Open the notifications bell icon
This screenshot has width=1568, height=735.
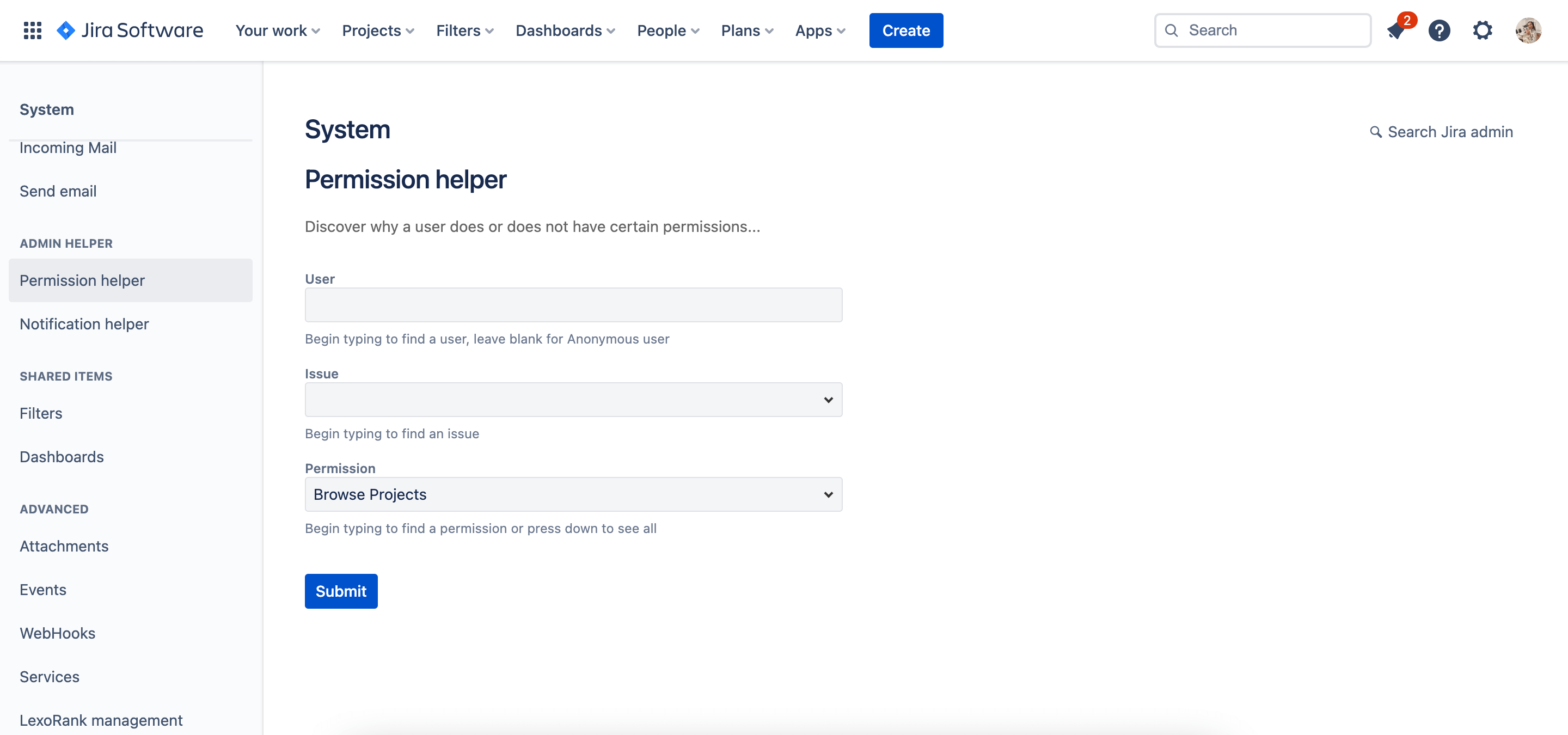(x=1397, y=29)
